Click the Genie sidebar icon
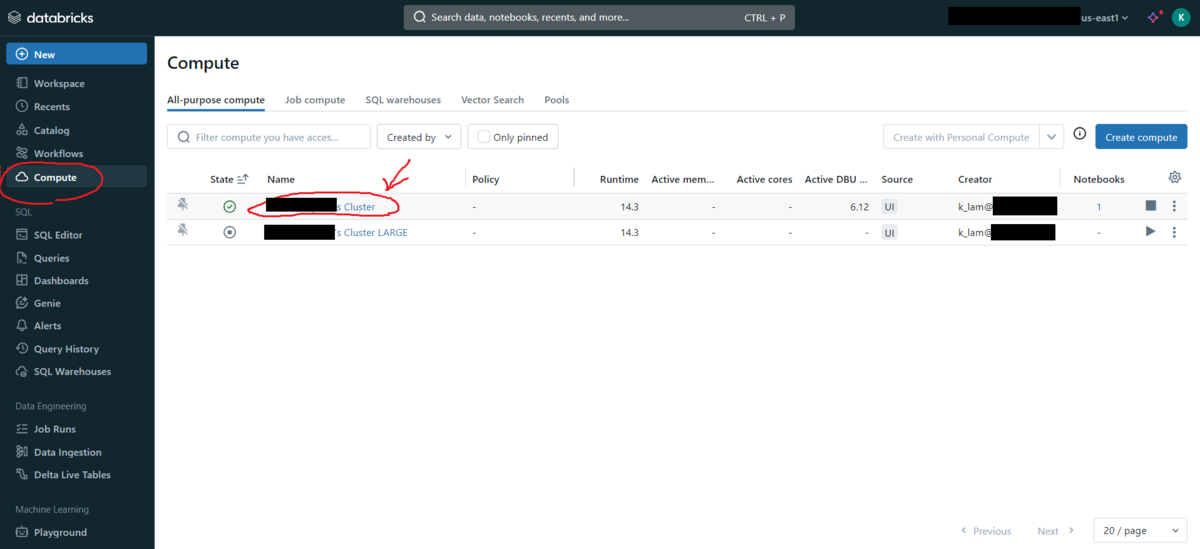The width and height of the screenshot is (1200, 549). point(22,303)
